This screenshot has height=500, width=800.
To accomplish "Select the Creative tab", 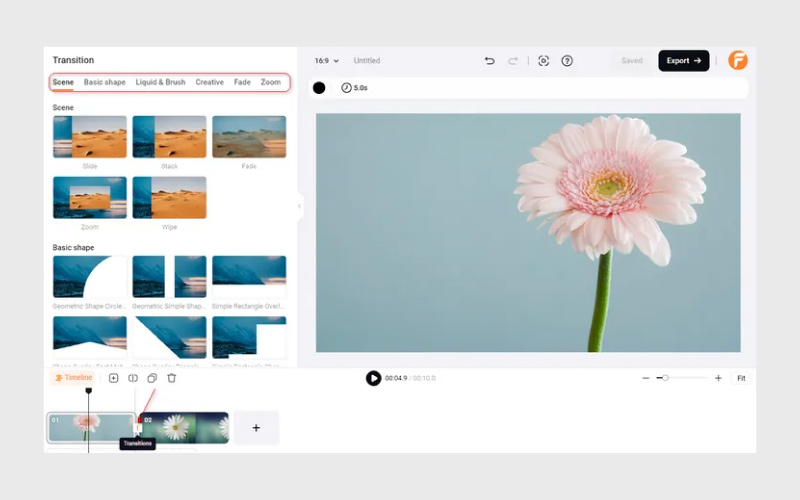I will pyautogui.click(x=209, y=82).
